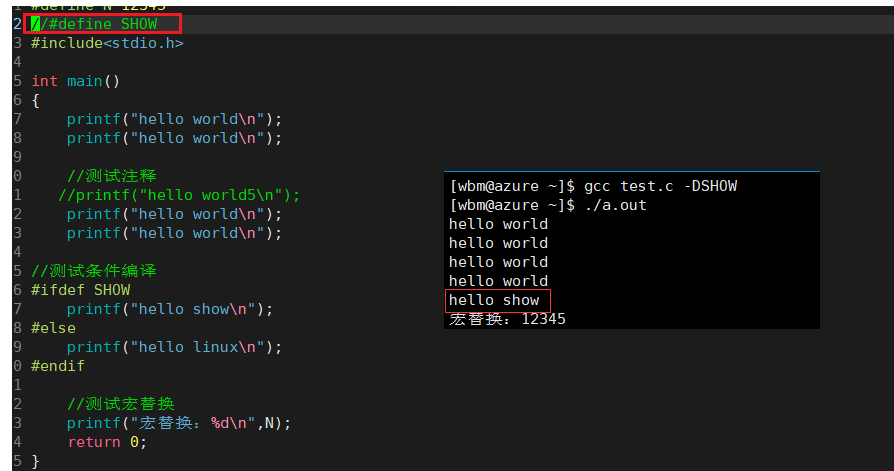The image size is (894, 471).
Task: Click the terminal hello world line right below ./a.out
Action: 498,224
